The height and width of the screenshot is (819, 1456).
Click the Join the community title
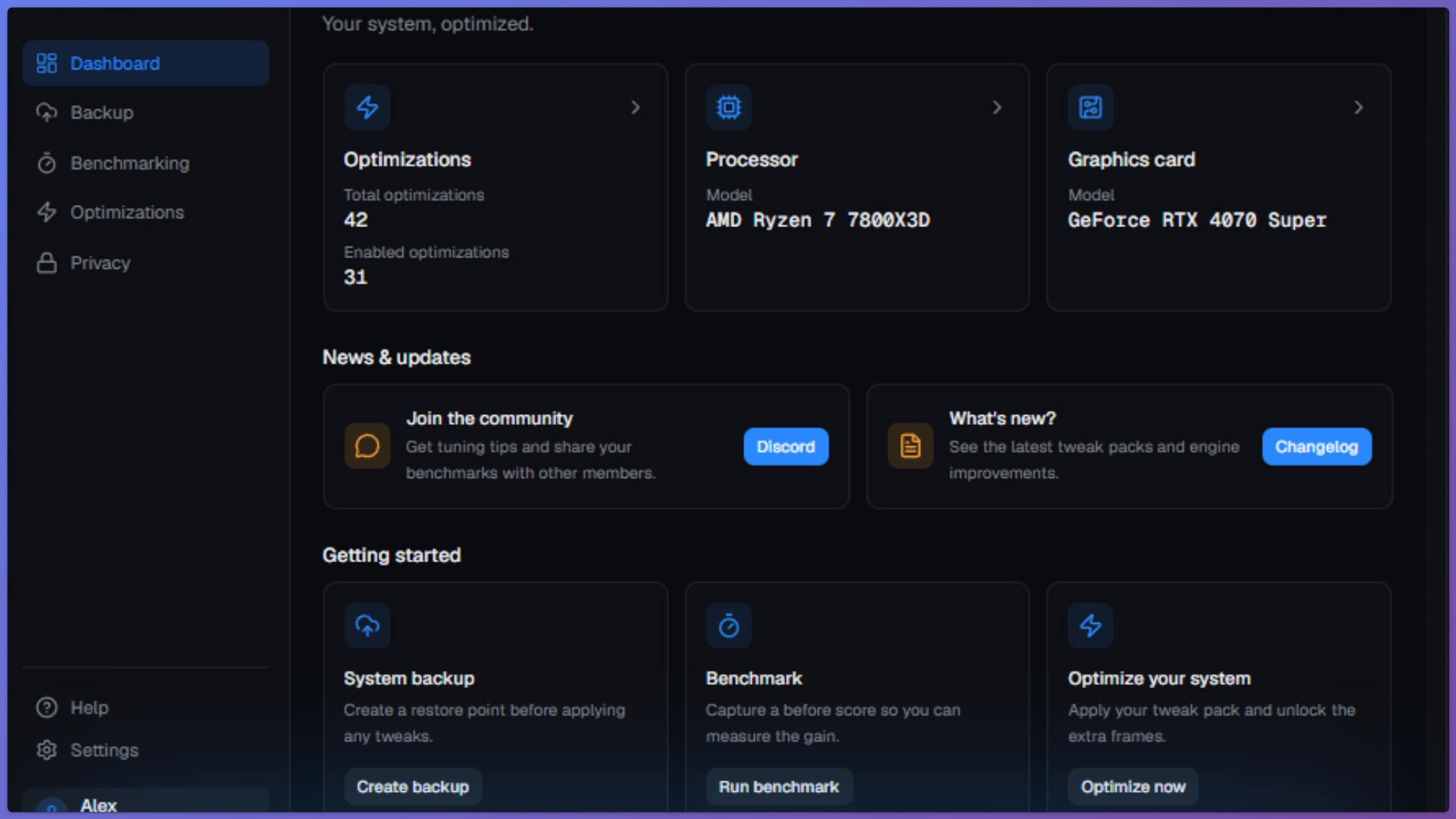point(490,419)
